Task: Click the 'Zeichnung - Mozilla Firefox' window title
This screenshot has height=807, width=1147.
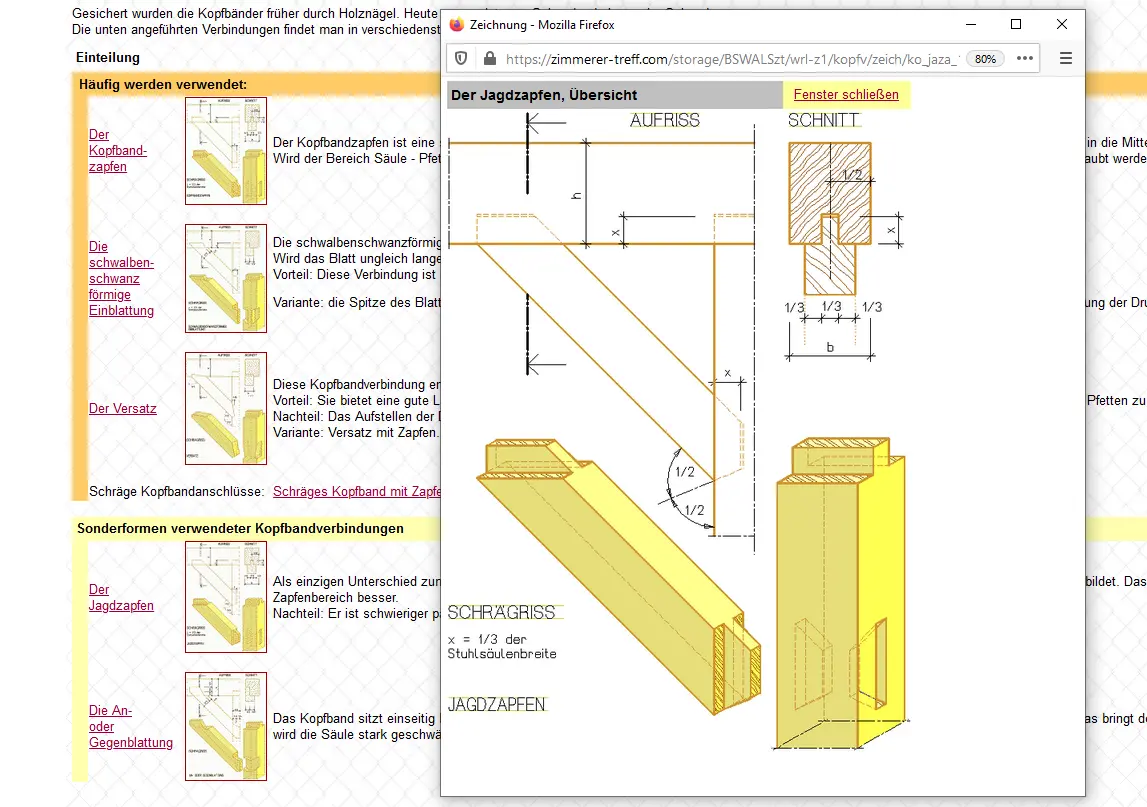Action: (542, 25)
